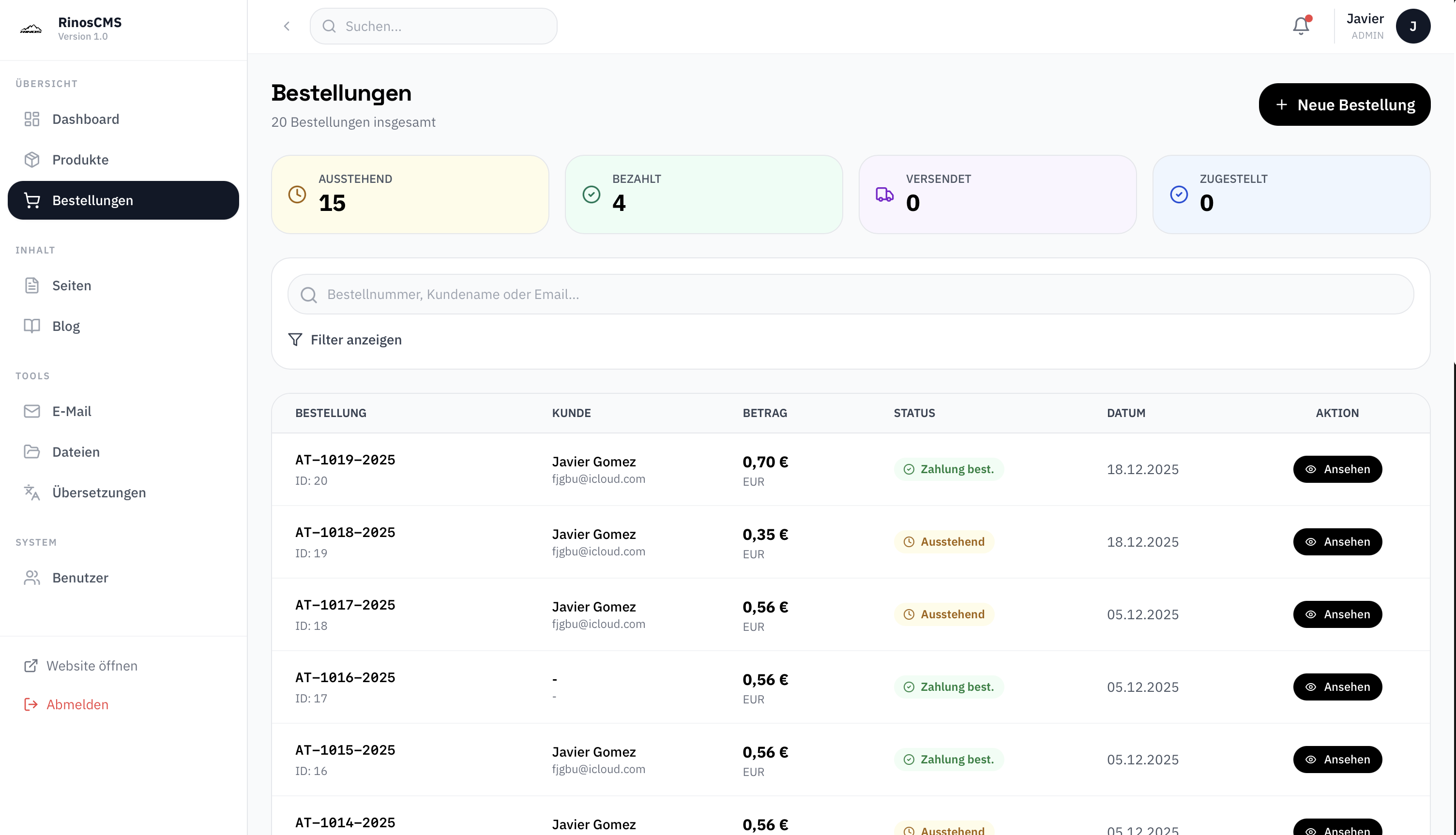Click the J user avatar
Screen dimensions: 1456x835
coord(1413,27)
